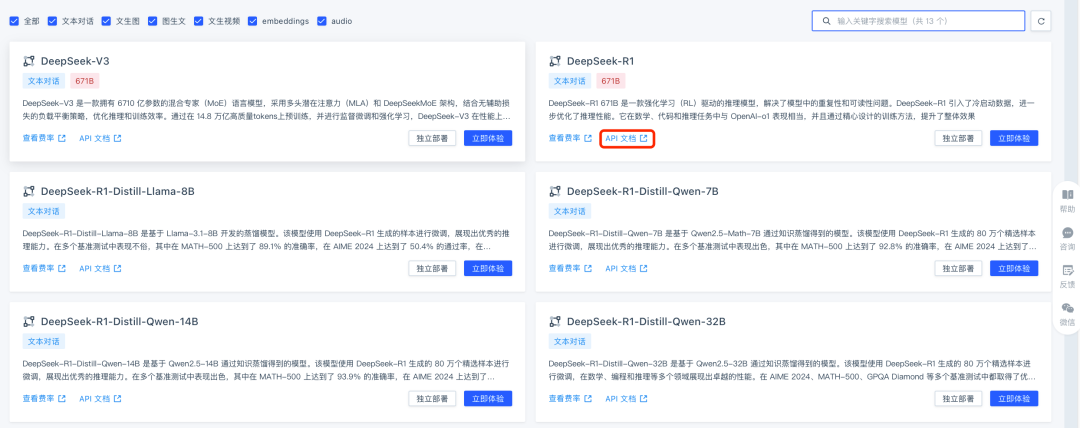Click the model icon next to DeepSeek-V3
The width and height of the screenshot is (1080, 428).
coord(28,61)
